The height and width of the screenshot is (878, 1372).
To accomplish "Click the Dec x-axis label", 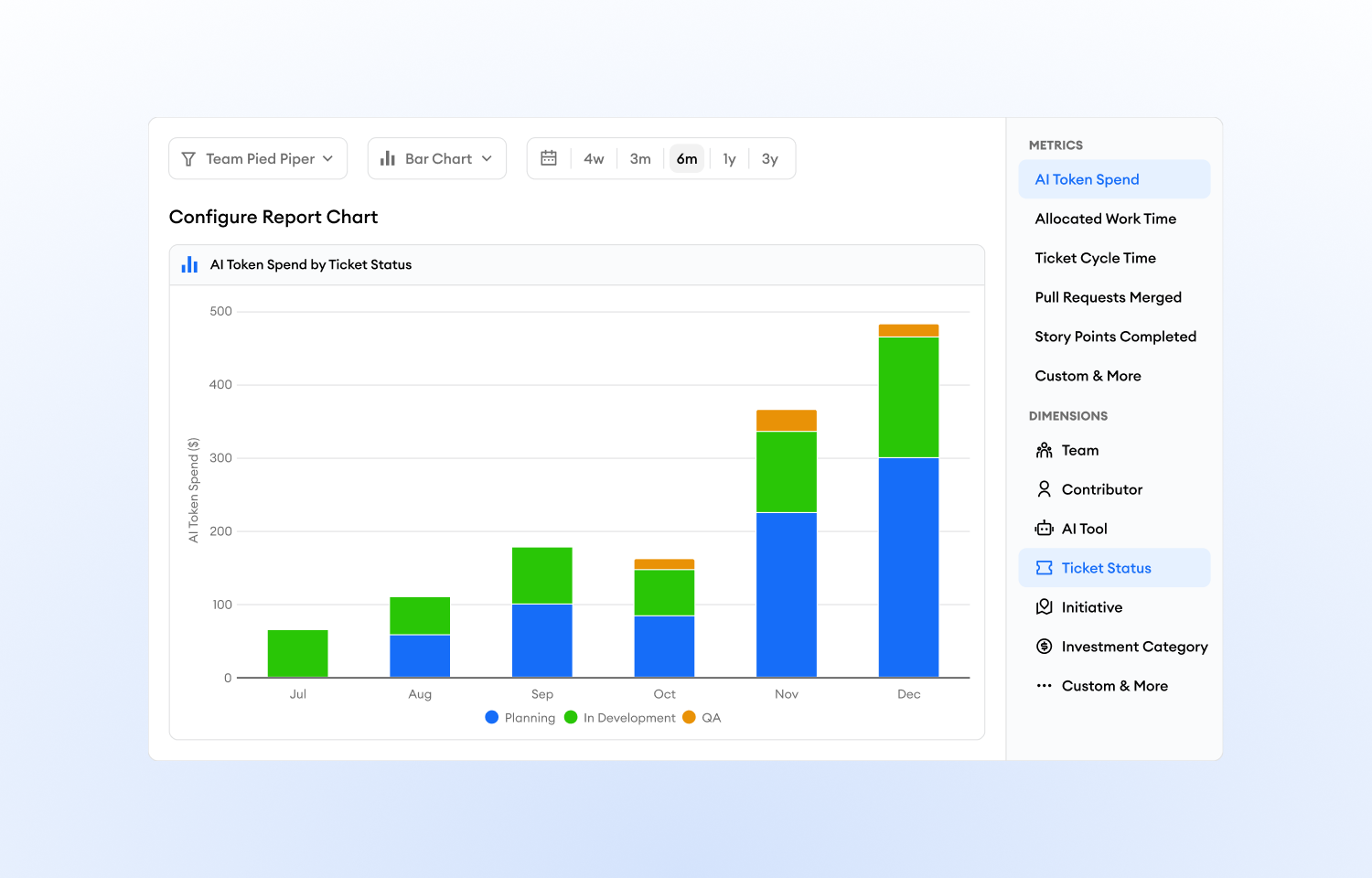I will (909, 694).
